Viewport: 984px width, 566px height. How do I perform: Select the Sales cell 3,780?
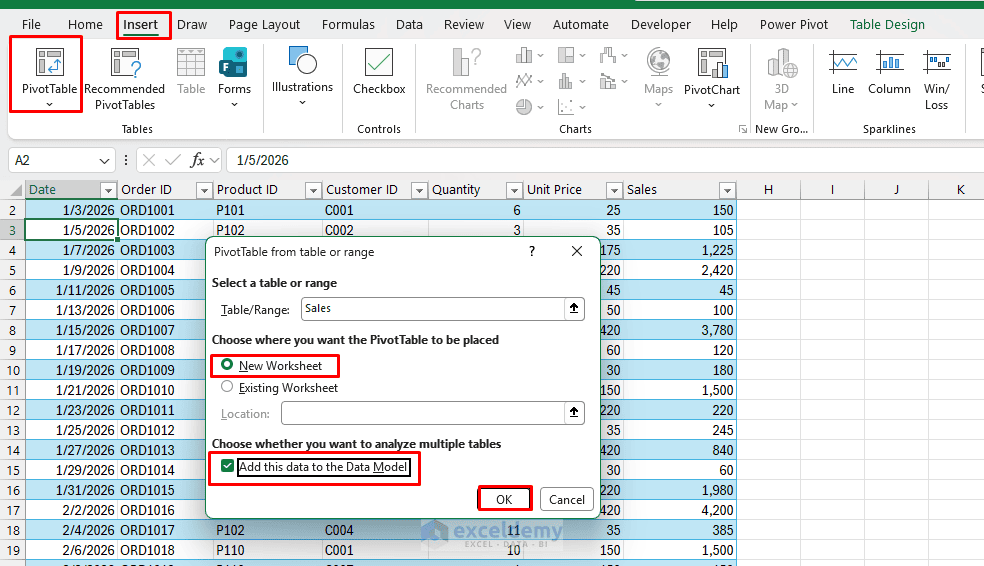[x=680, y=330]
